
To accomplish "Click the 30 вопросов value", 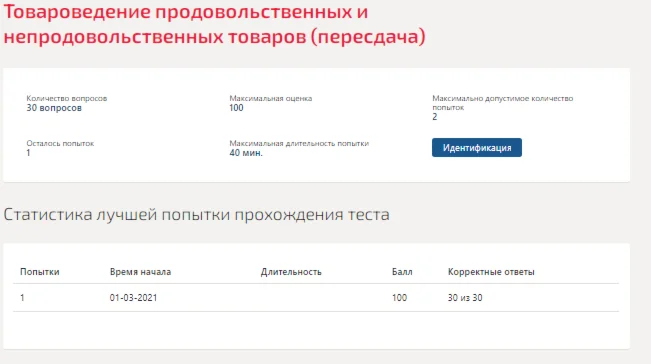I will tap(54, 108).
